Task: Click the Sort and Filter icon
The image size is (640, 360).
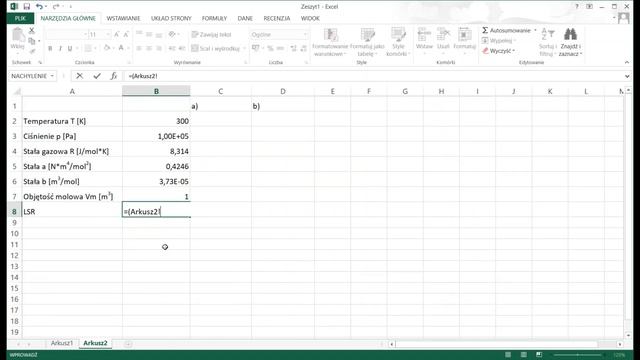Action: click(x=547, y=34)
